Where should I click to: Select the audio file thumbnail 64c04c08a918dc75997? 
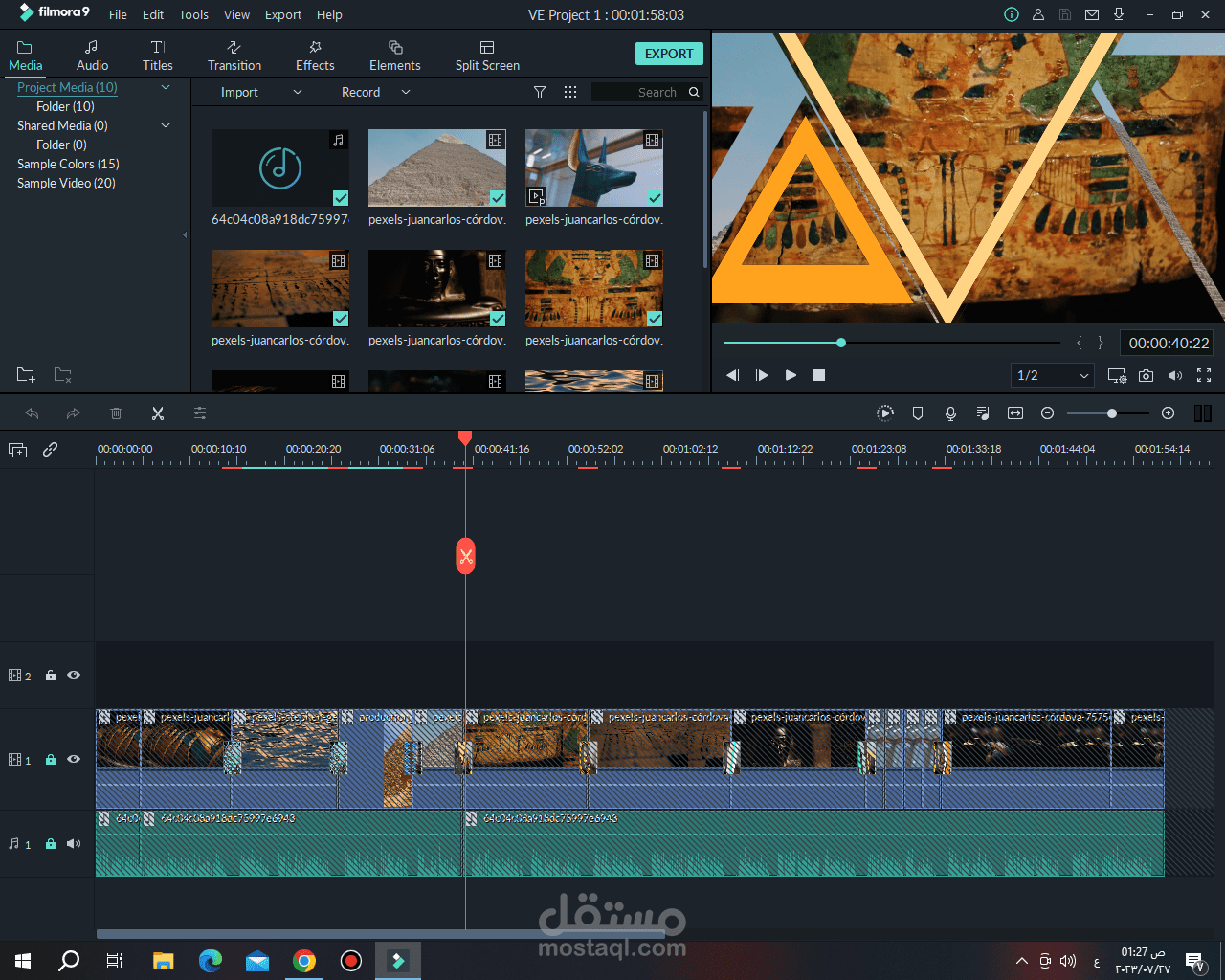(280, 168)
